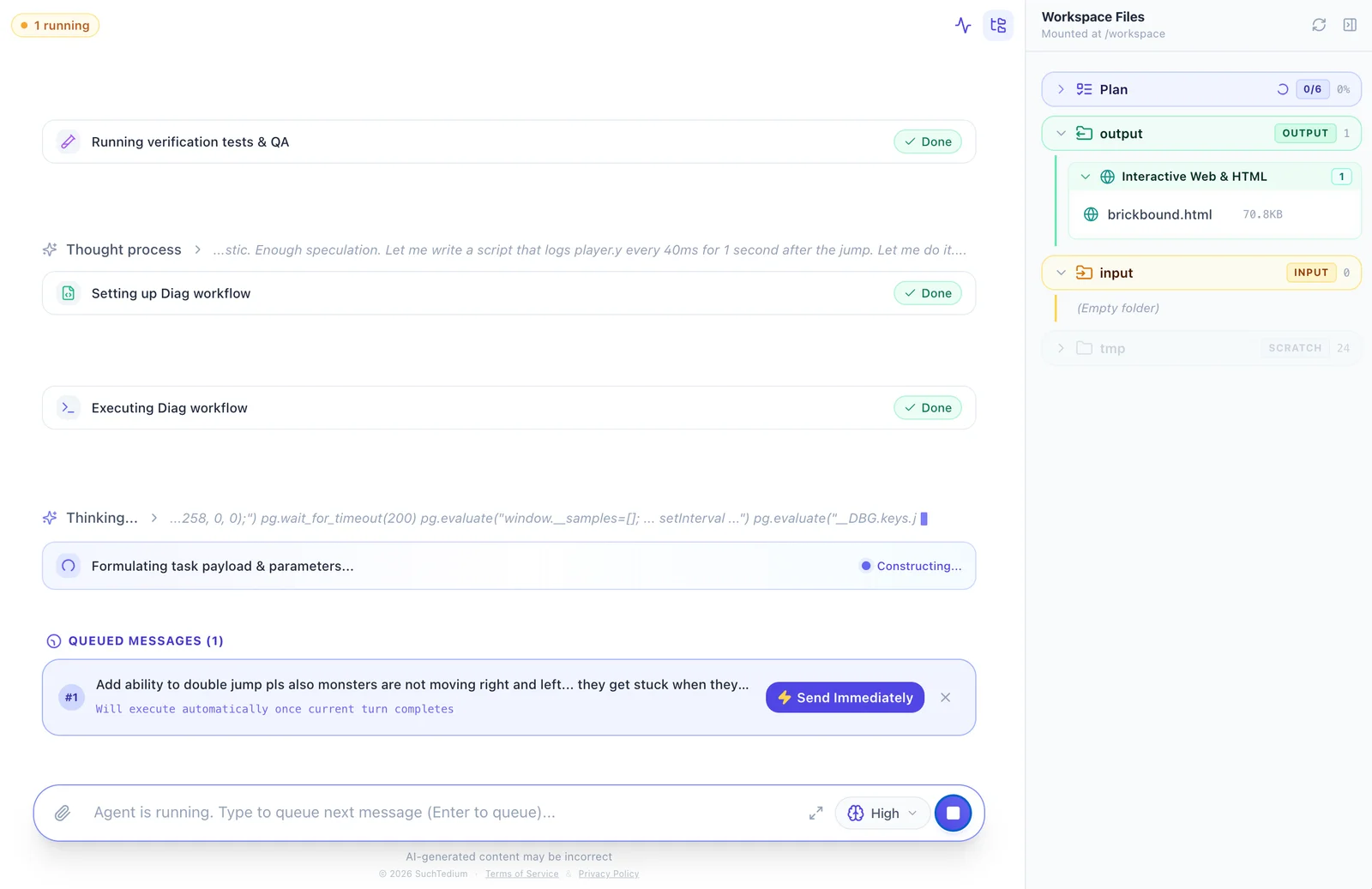
Task: Click the output folder icon
Action: click(x=1084, y=134)
